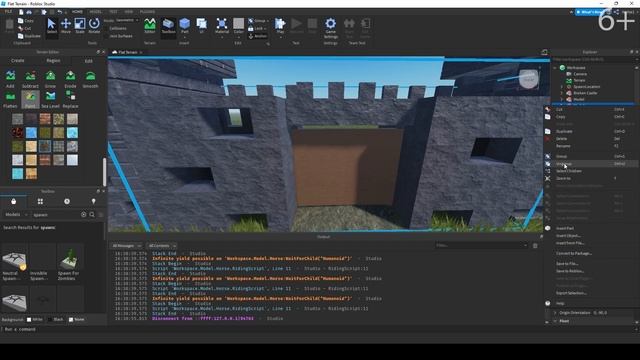Select White background option in Toolbox
Screen dimensions: 640x360
tap(35, 320)
